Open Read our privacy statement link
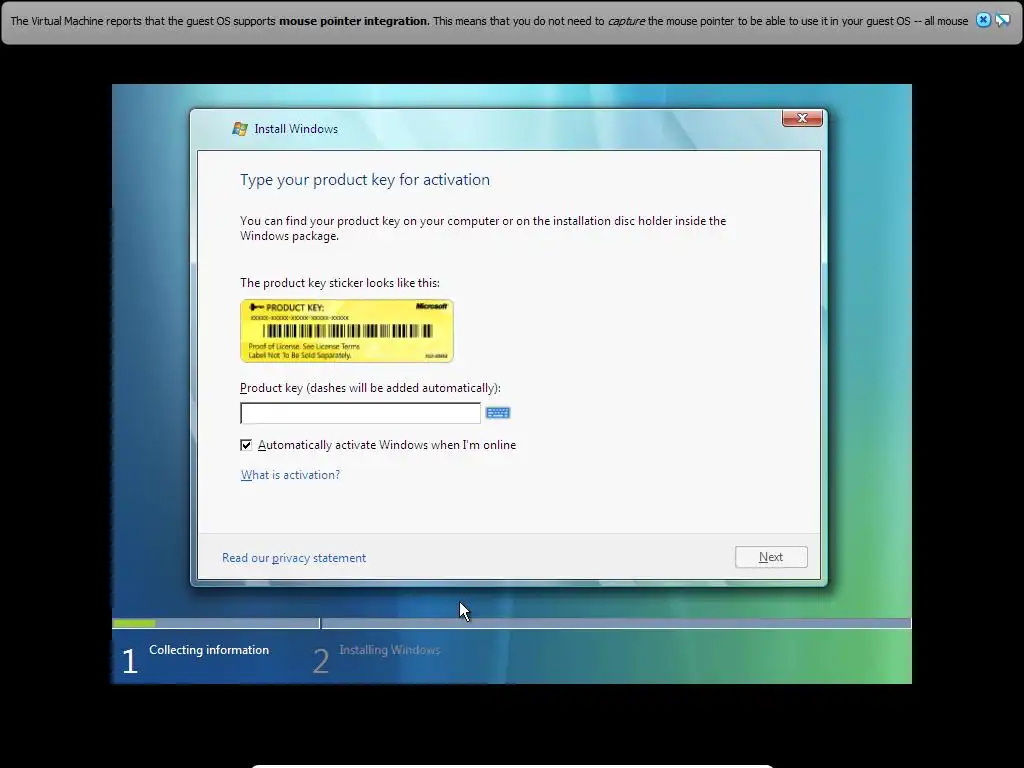Viewport: 1024px width, 768px height. (294, 558)
